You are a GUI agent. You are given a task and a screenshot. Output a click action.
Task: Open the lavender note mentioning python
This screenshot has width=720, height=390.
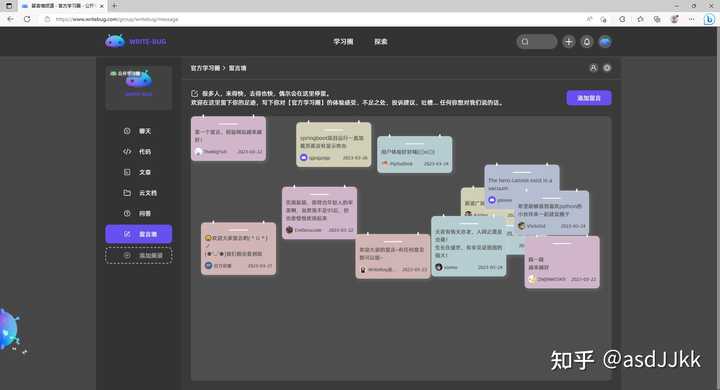click(x=551, y=213)
